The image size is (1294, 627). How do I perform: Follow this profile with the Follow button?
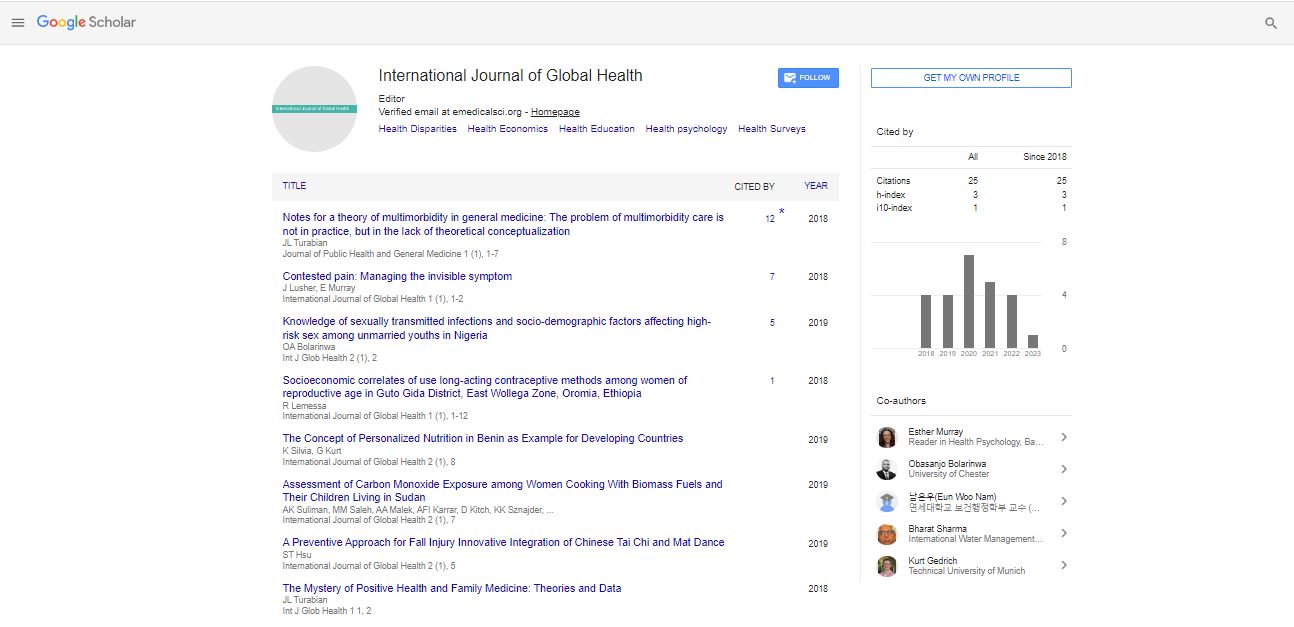coord(808,78)
